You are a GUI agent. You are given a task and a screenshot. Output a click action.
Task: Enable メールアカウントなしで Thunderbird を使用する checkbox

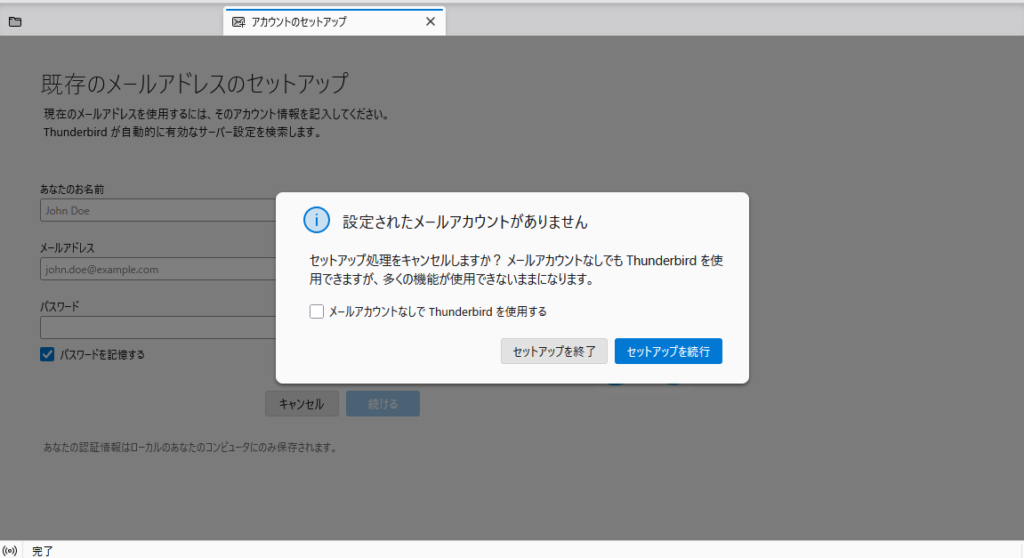click(317, 312)
